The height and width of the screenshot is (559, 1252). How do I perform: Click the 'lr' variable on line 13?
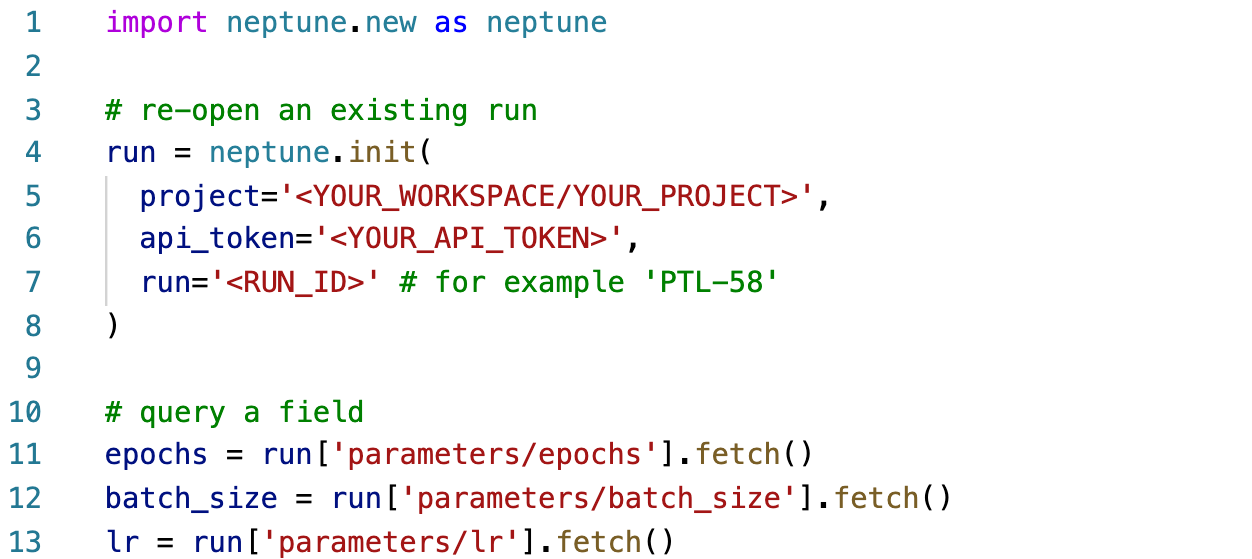tap(122, 541)
